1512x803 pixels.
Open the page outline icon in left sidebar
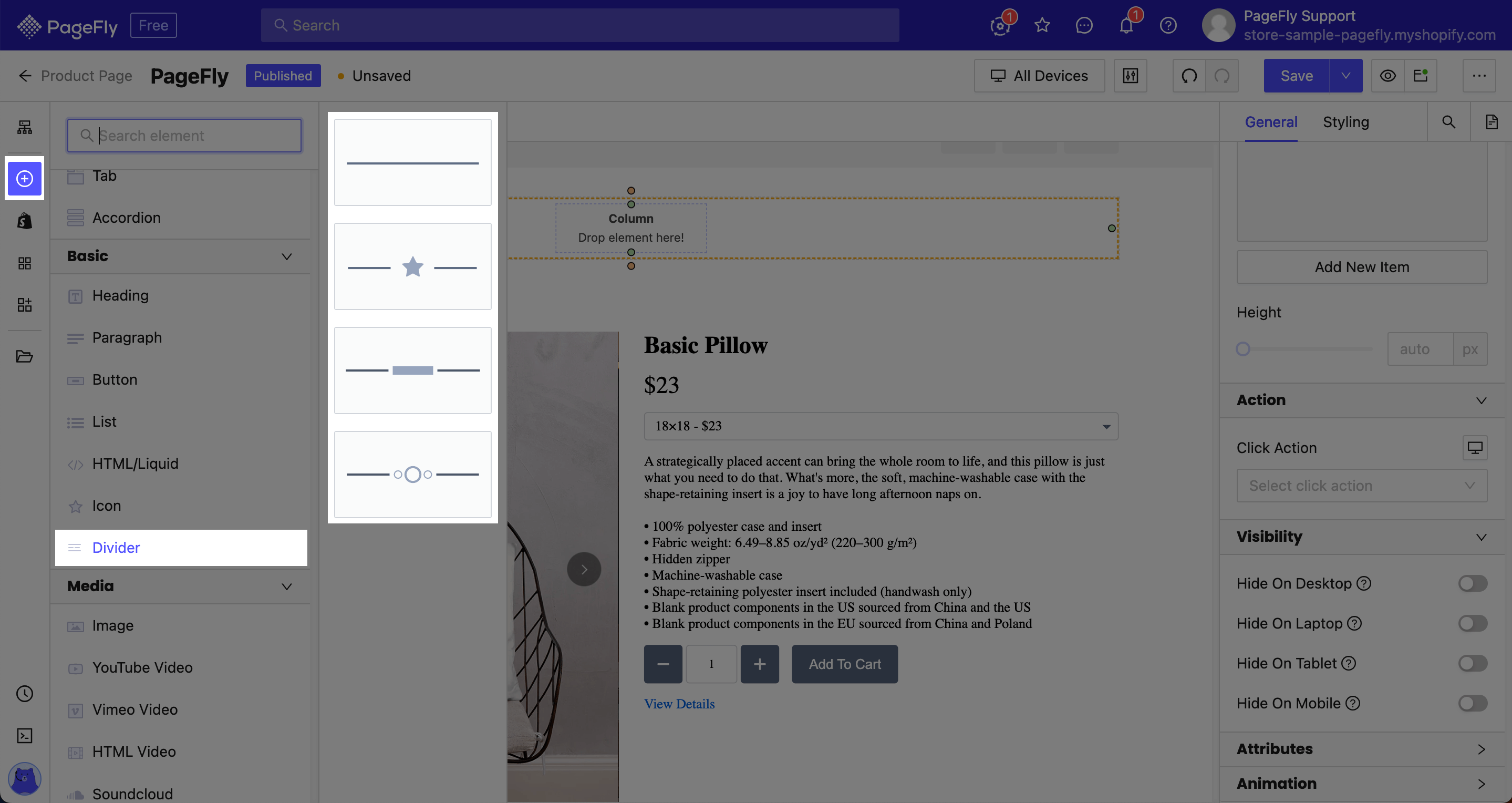[x=25, y=127]
